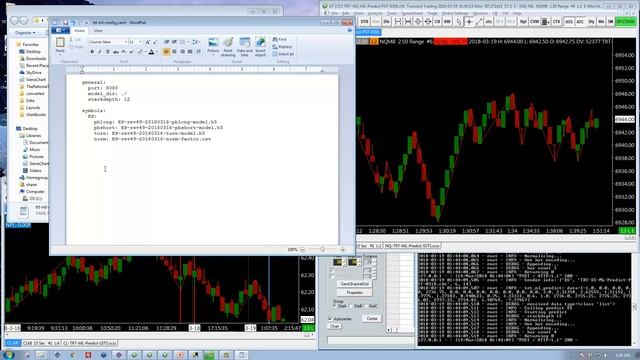The height and width of the screenshot is (360, 640).
Task: Select the line drawing tool in Sierra Chart
Action: point(479,22)
